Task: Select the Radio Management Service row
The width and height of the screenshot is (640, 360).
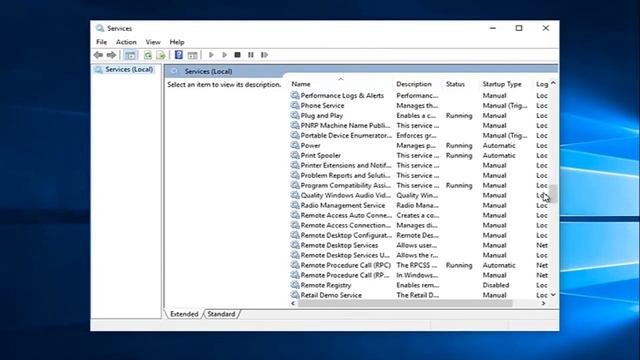Action: (419, 205)
